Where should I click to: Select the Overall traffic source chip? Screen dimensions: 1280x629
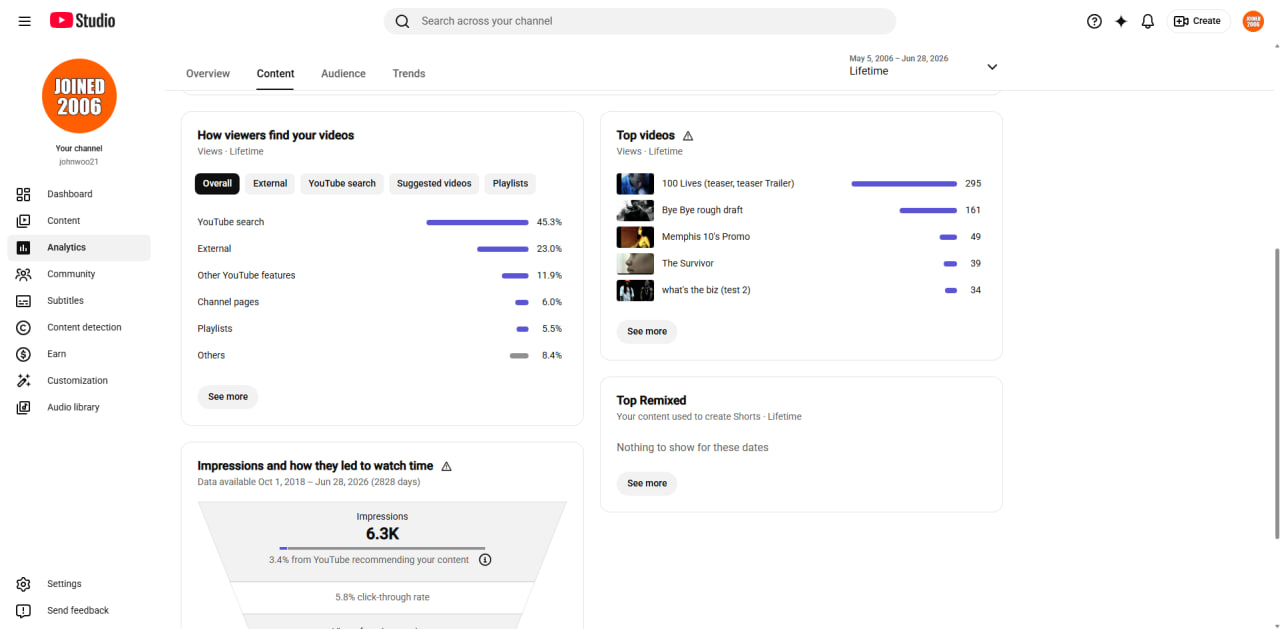click(217, 184)
